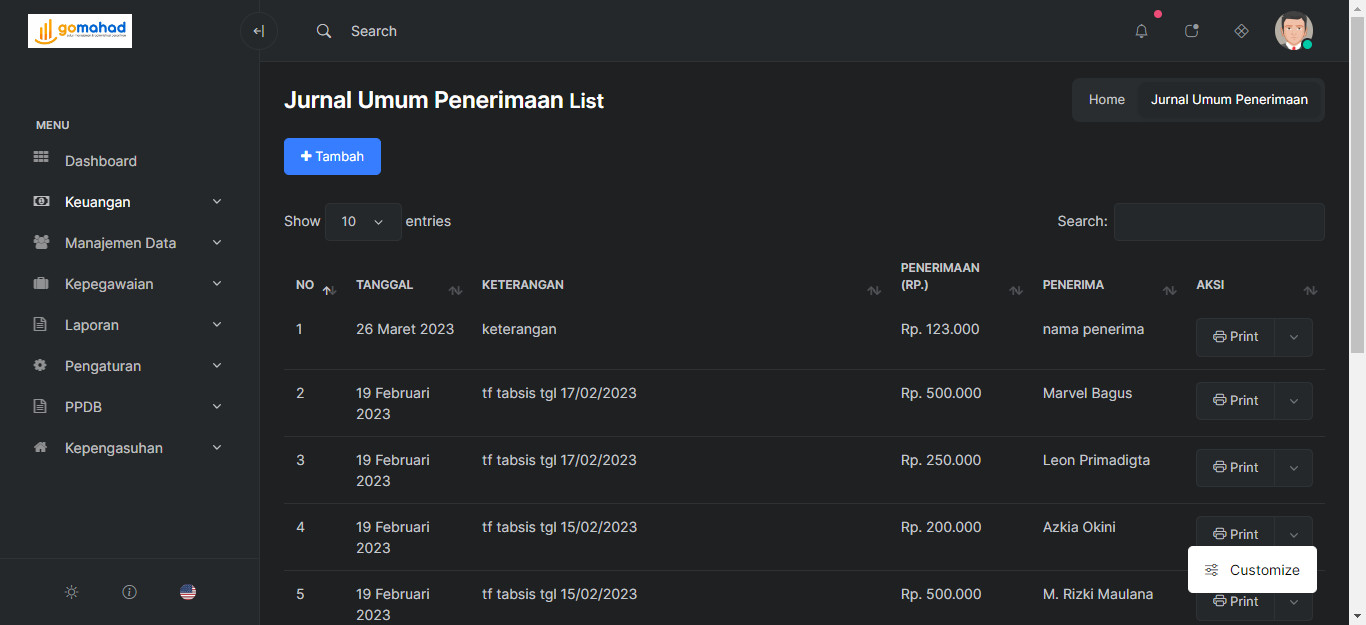Click the Tambah button
Viewport: 1366px width, 625px height.
pyautogui.click(x=332, y=157)
